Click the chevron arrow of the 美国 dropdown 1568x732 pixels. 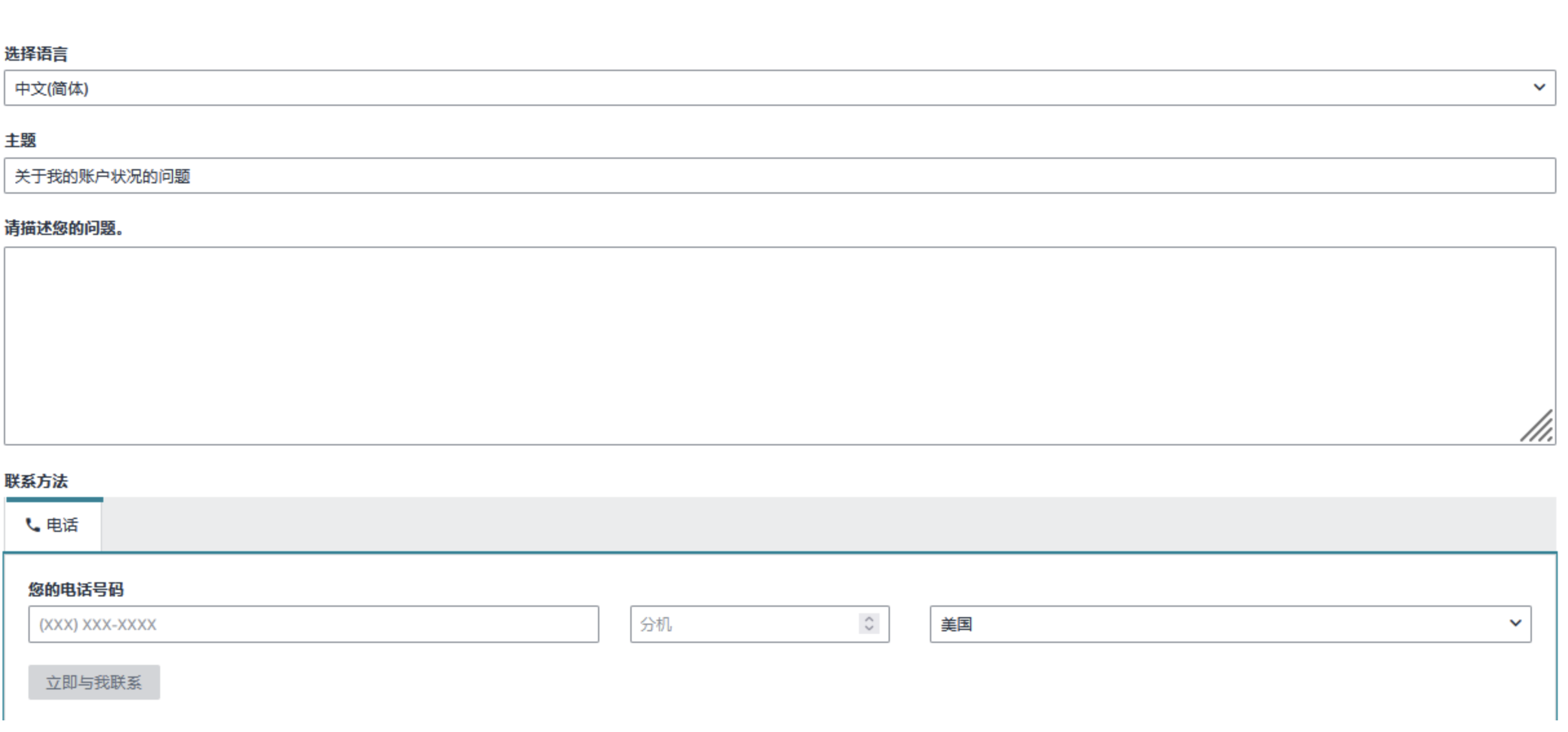(x=1515, y=624)
